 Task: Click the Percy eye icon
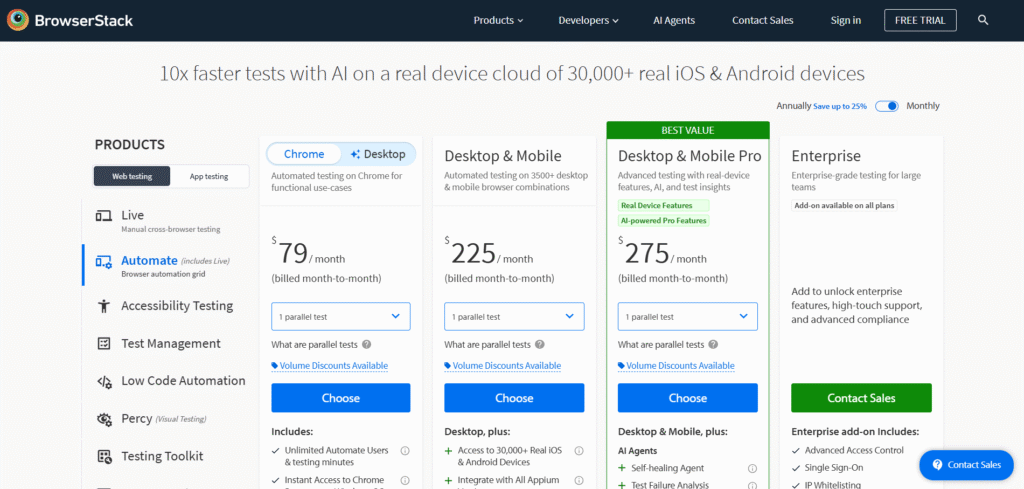pyautogui.click(x=104, y=418)
